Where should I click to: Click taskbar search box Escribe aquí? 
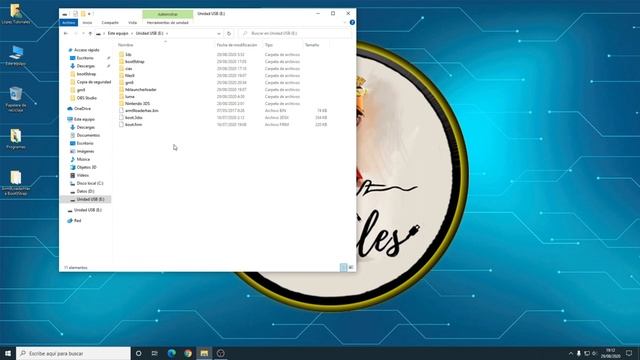pos(73,353)
